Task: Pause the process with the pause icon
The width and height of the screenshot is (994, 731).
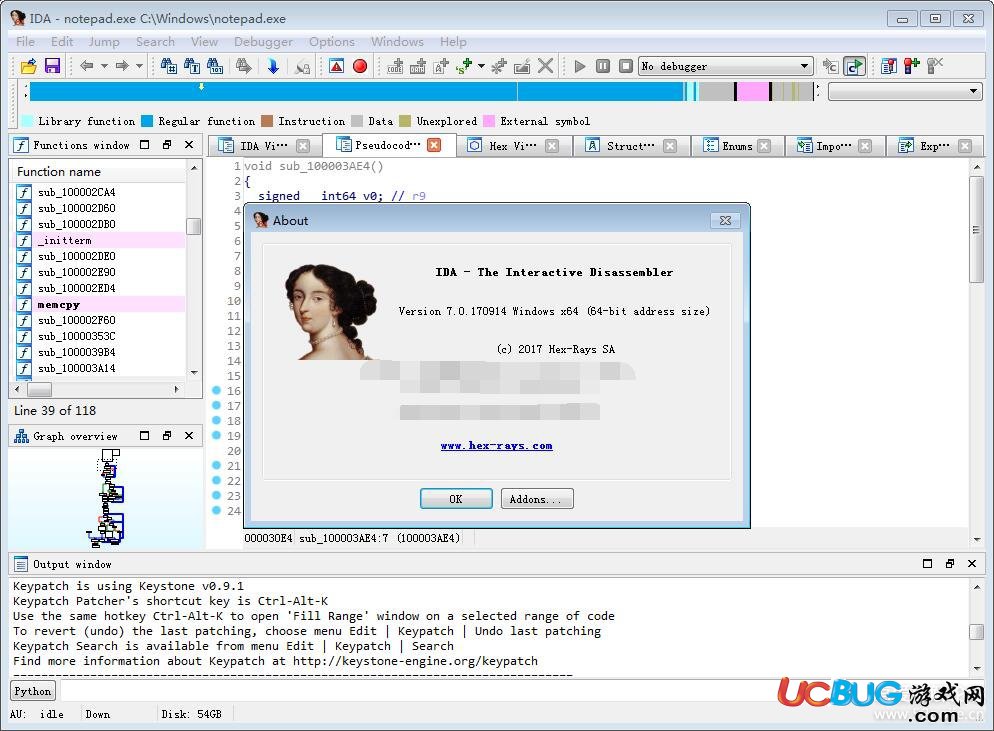Action: click(603, 66)
